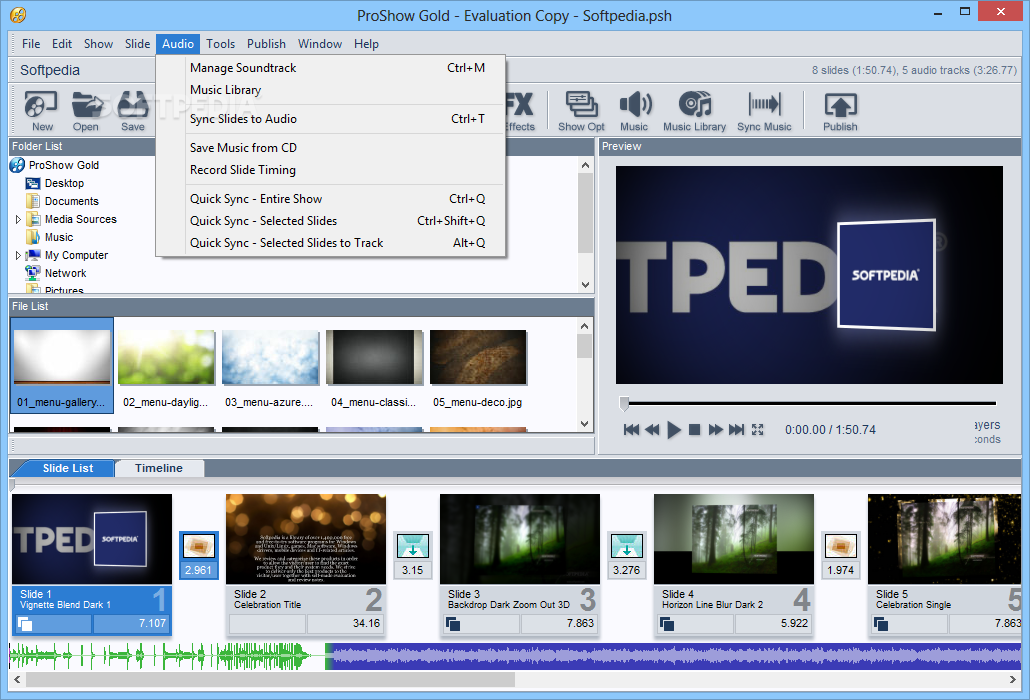Open the Music Library toolbar icon

click(x=694, y=110)
